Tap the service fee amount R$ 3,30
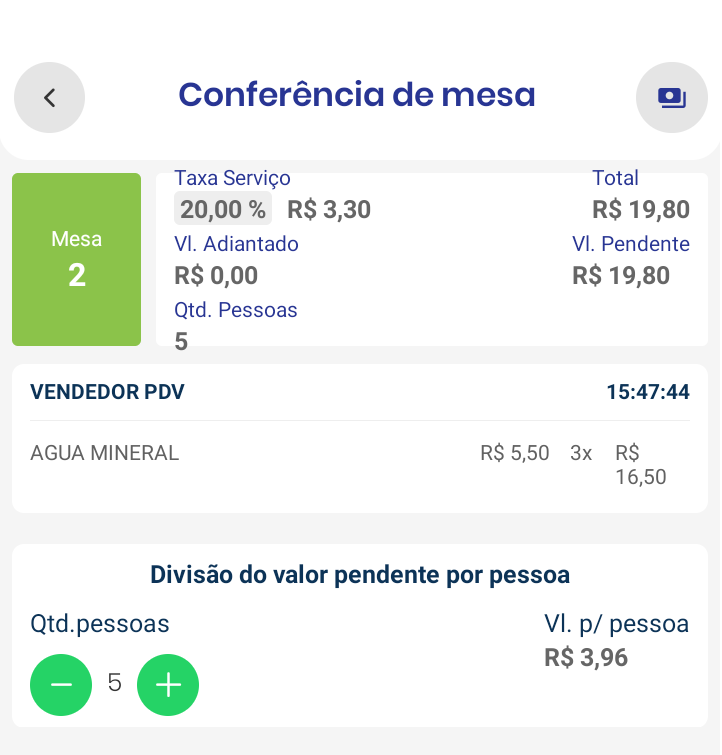722x755 pixels. coord(329,209)
